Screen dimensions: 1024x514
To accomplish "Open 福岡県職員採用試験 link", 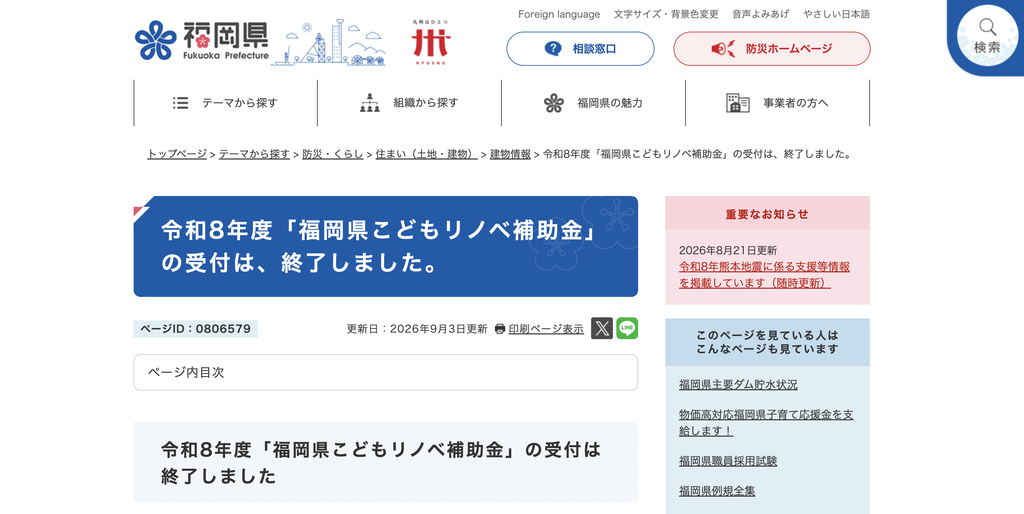I will (x=728, y=461).
